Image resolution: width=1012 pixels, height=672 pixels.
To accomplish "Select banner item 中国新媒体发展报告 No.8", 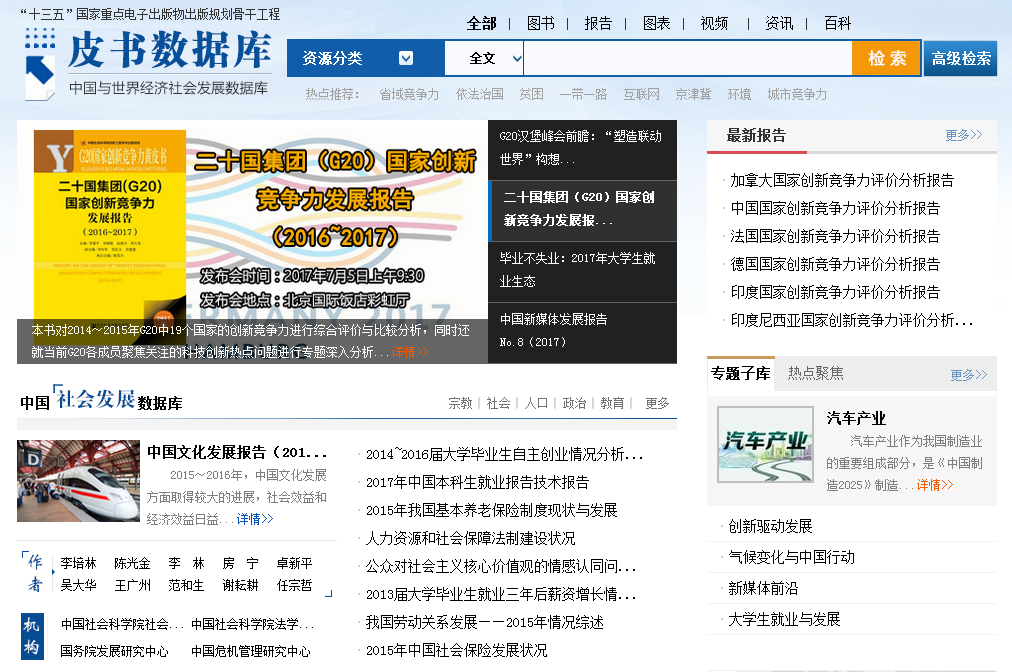I will click(x=582, y=330).
